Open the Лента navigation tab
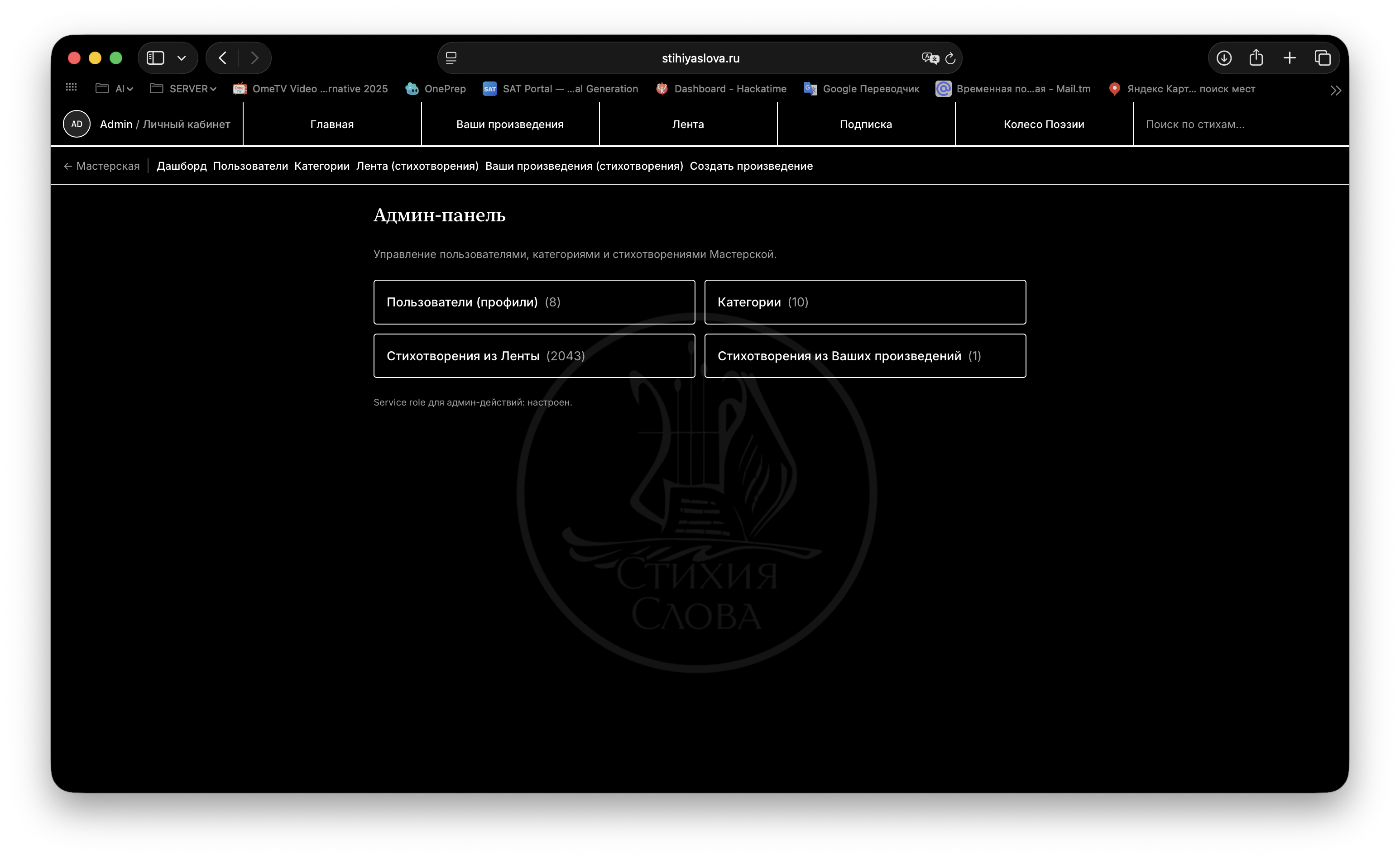 688,124
